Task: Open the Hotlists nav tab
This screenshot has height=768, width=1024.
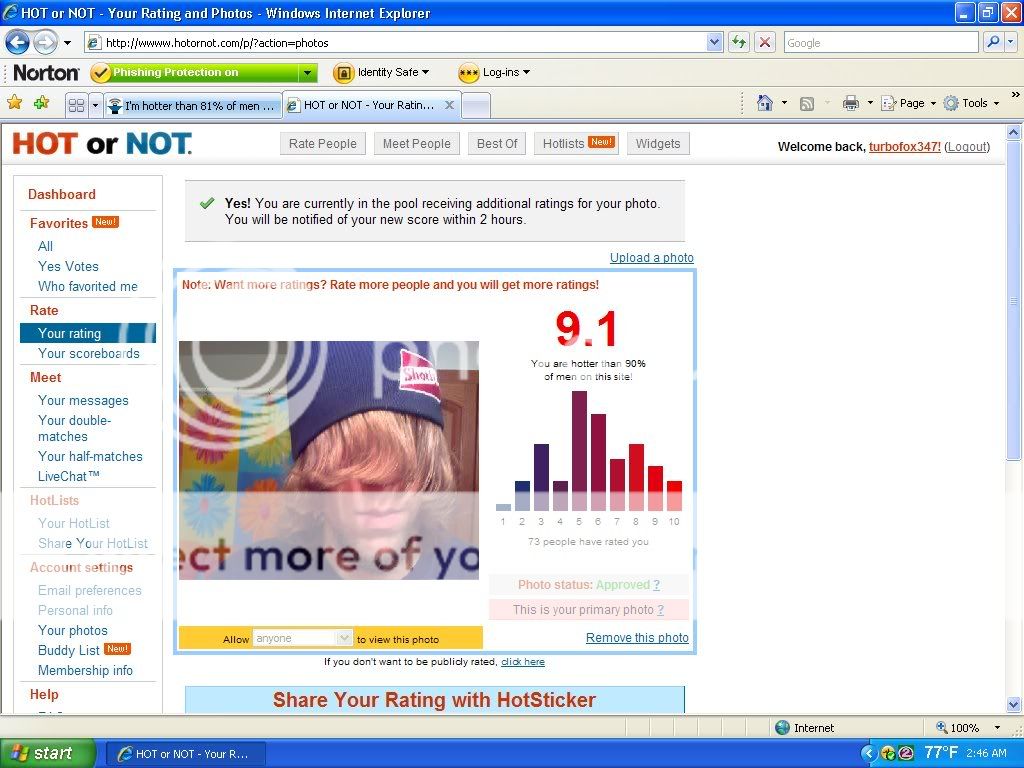Action: pos(577,144)
